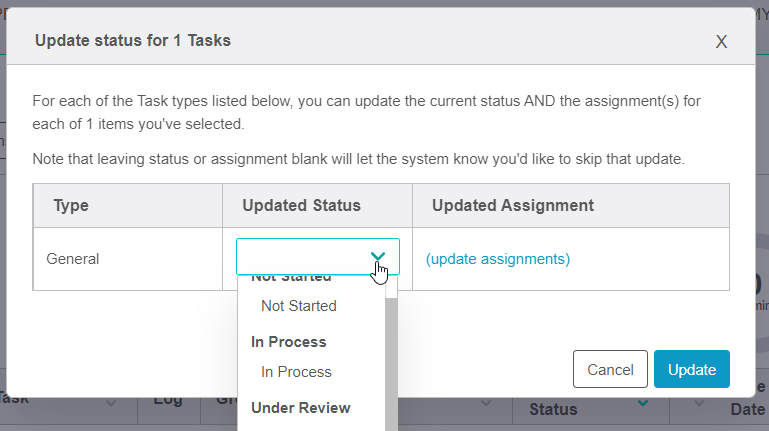Click the In Process group heading
This screenshot has height=431, width=769.
click(288, 342)
